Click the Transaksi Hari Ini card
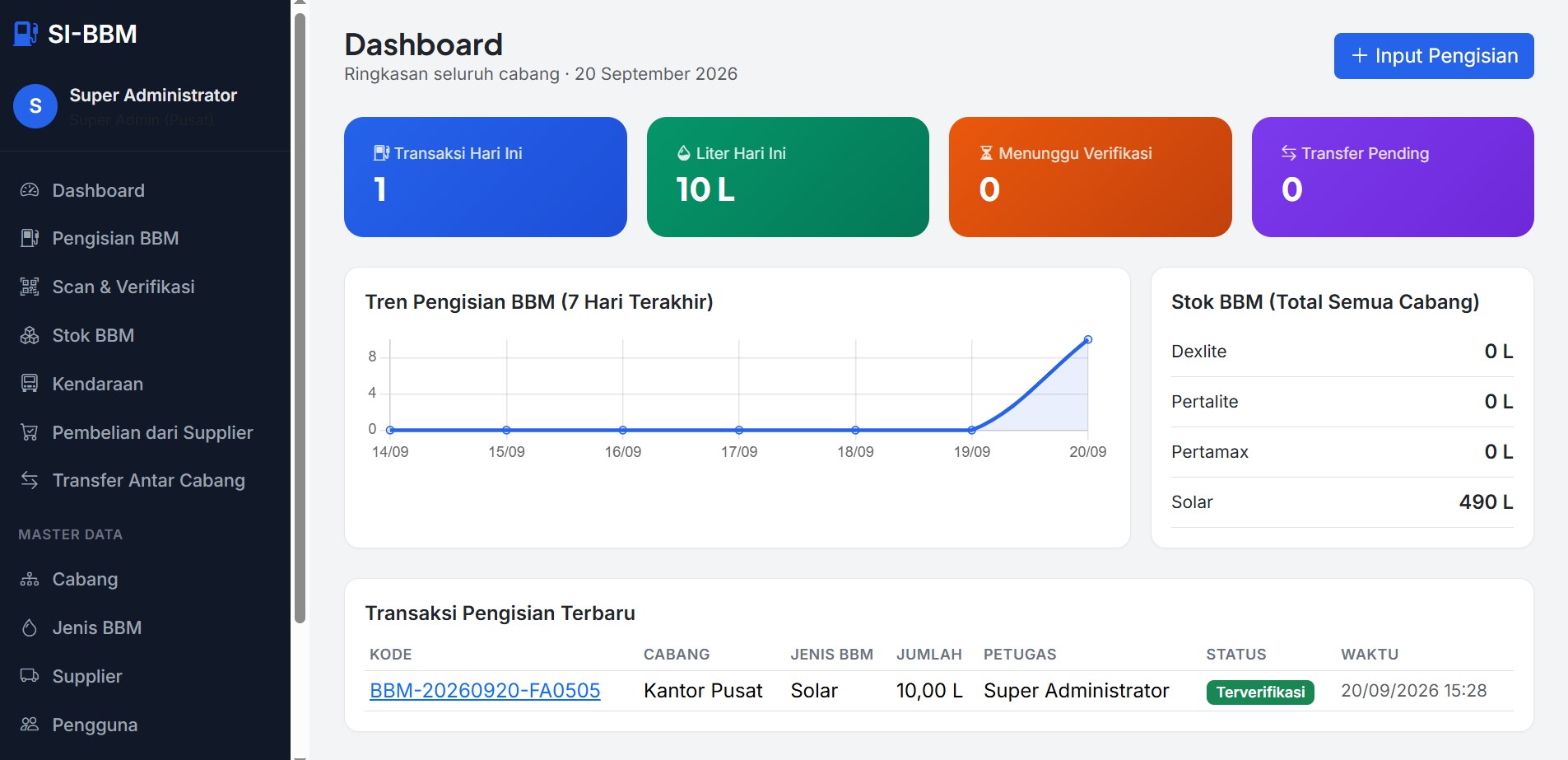 coord(486,177)
